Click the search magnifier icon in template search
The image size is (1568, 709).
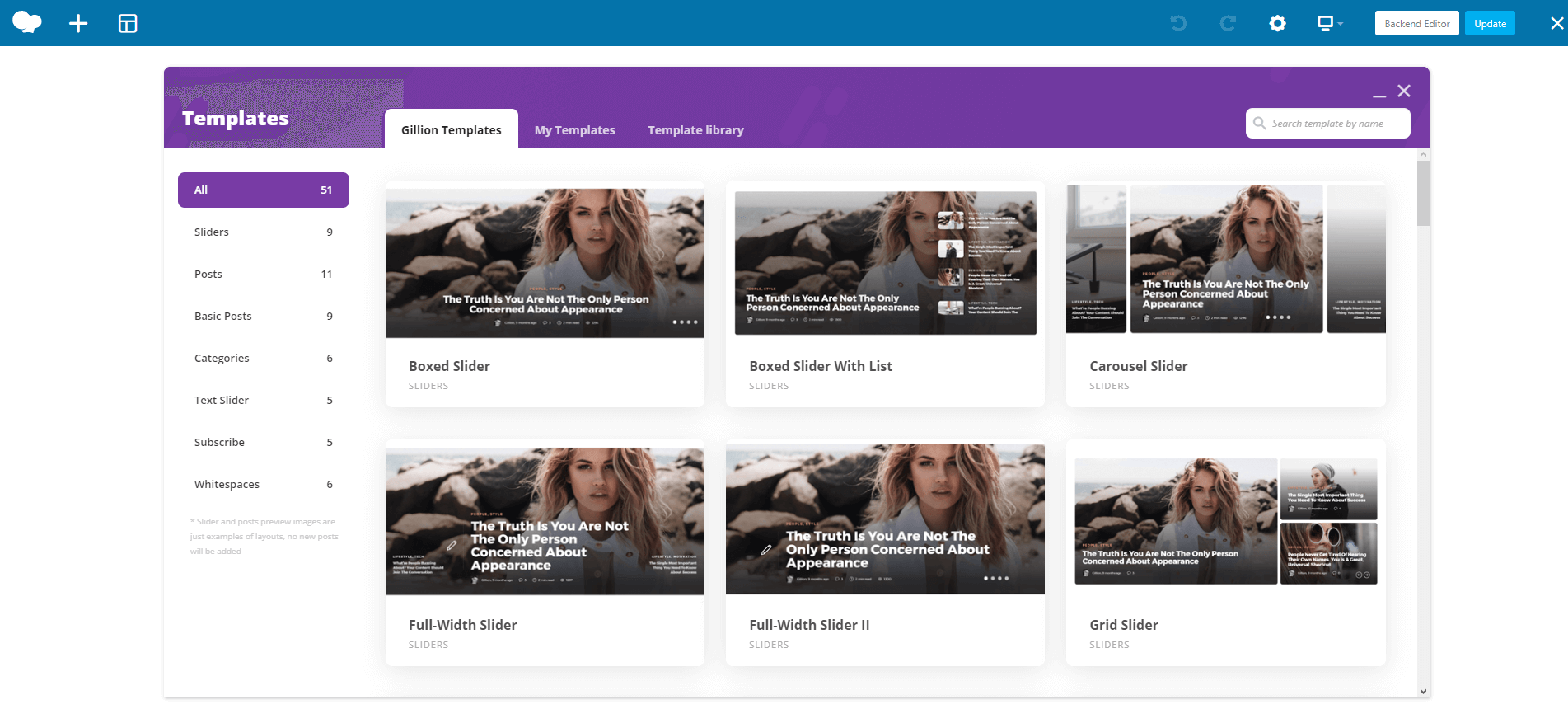pos(1260,124)
